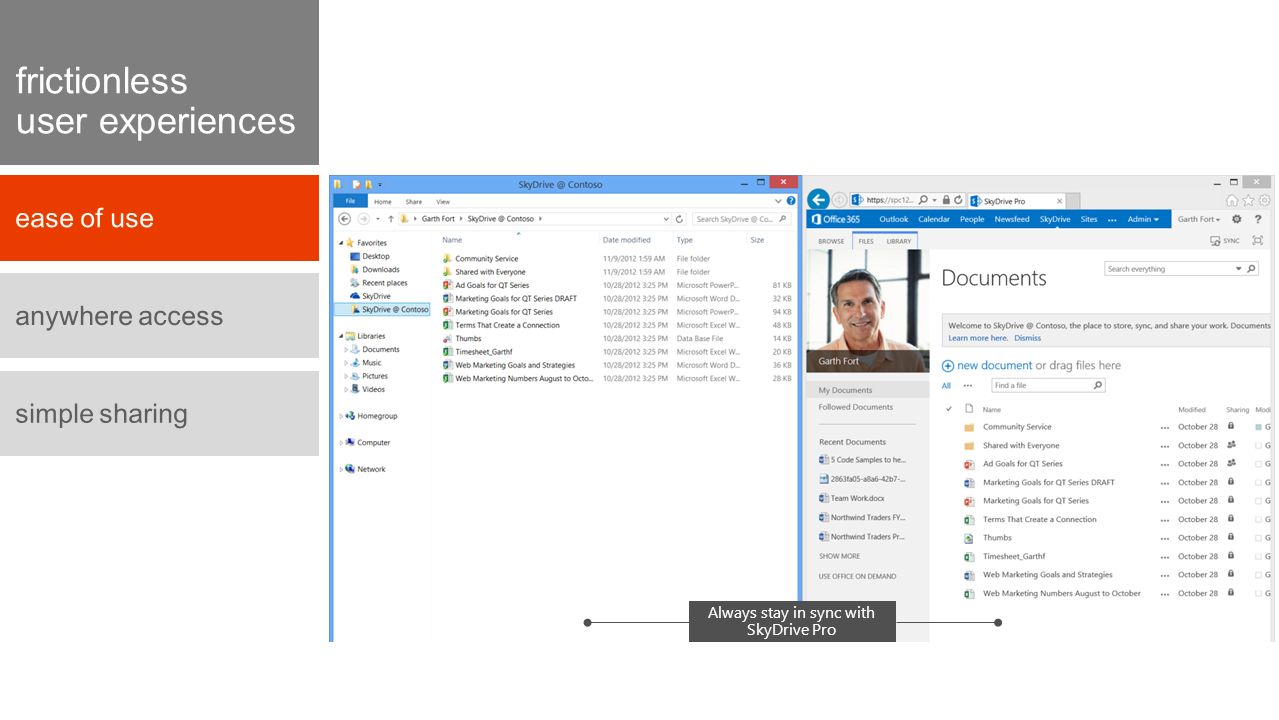Image resolution: width=1279 pixels, height=720 pixels.
Task: Click sharing people icon for Shared with Everyone
Action: point(1231,445)
